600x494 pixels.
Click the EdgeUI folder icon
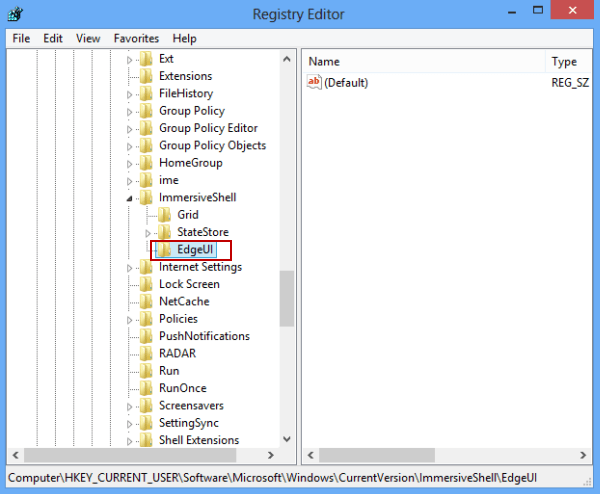[x=165, y=249]
